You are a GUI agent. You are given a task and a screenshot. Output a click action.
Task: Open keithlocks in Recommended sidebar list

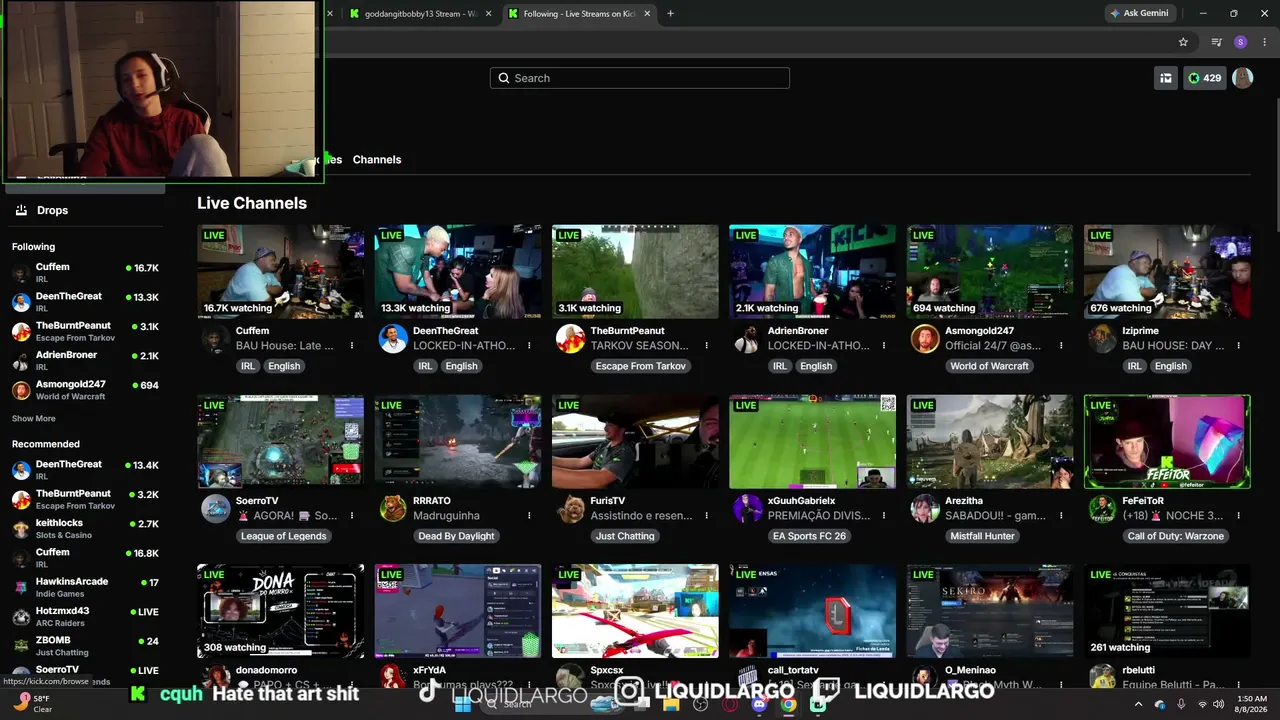tap(85, 529)
